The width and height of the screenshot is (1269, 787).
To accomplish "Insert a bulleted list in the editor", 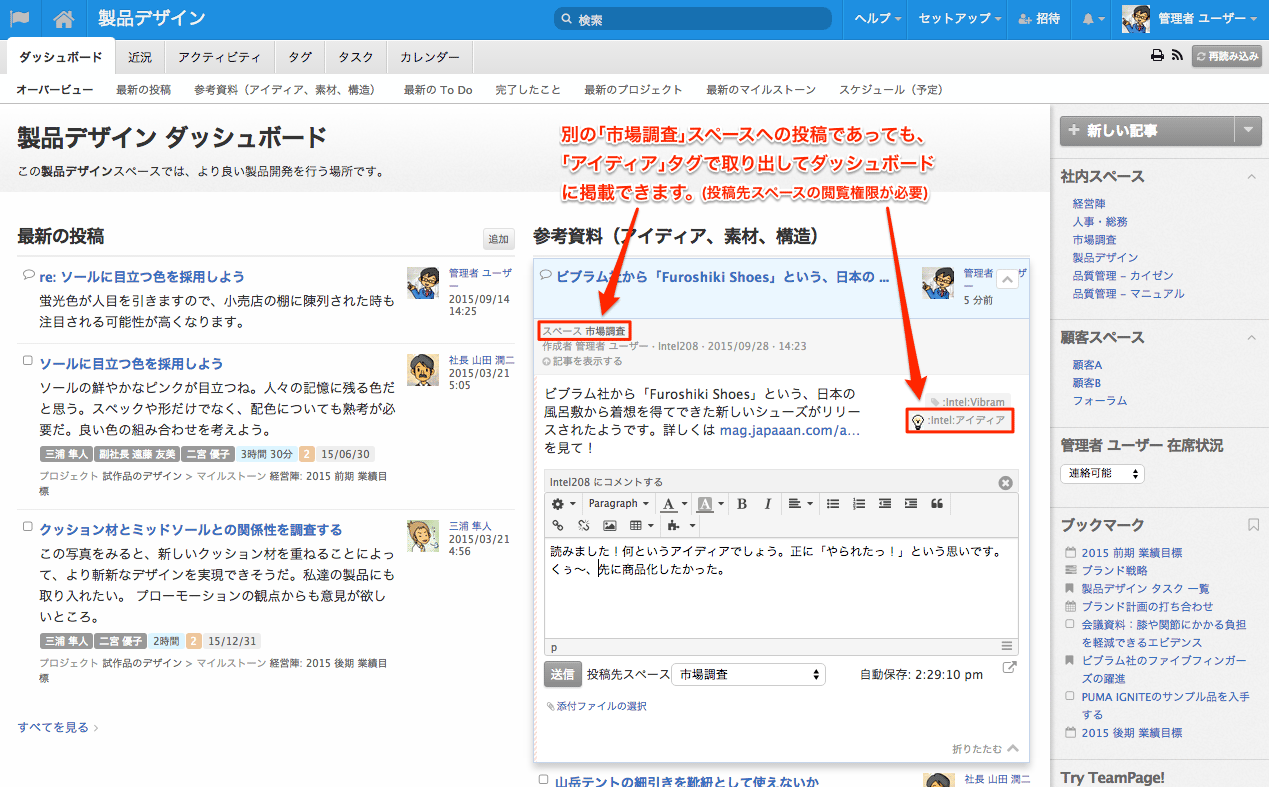I will 833,504.
